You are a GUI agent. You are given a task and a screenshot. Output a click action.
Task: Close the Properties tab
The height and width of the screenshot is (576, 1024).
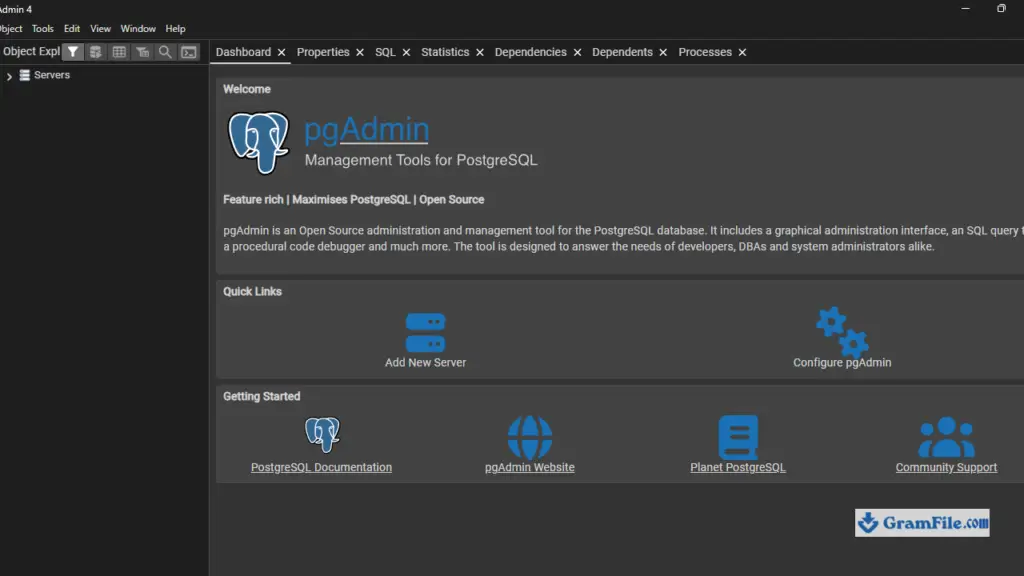pos(360,52)
